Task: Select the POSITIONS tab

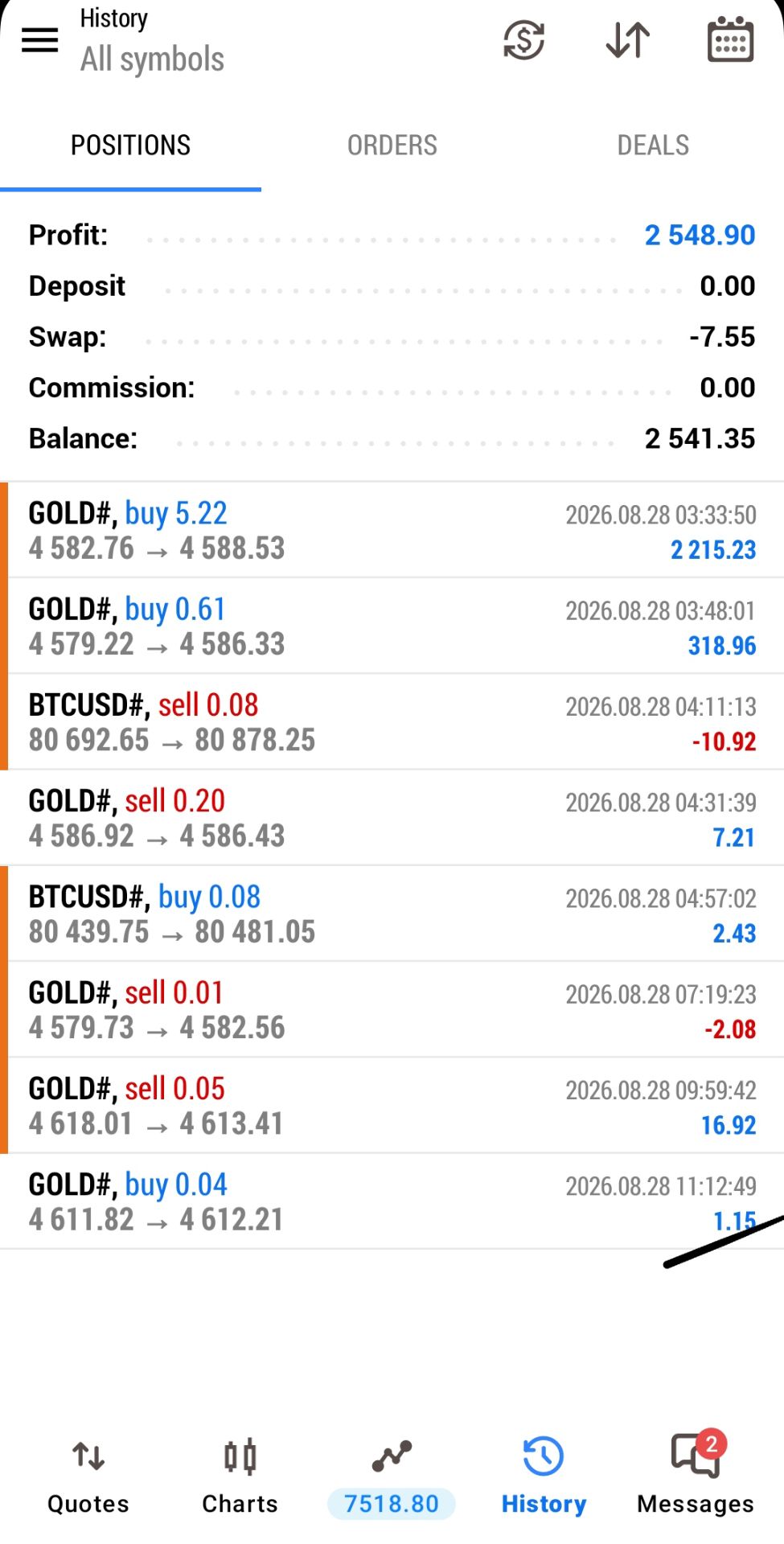Action: (130, 146)
